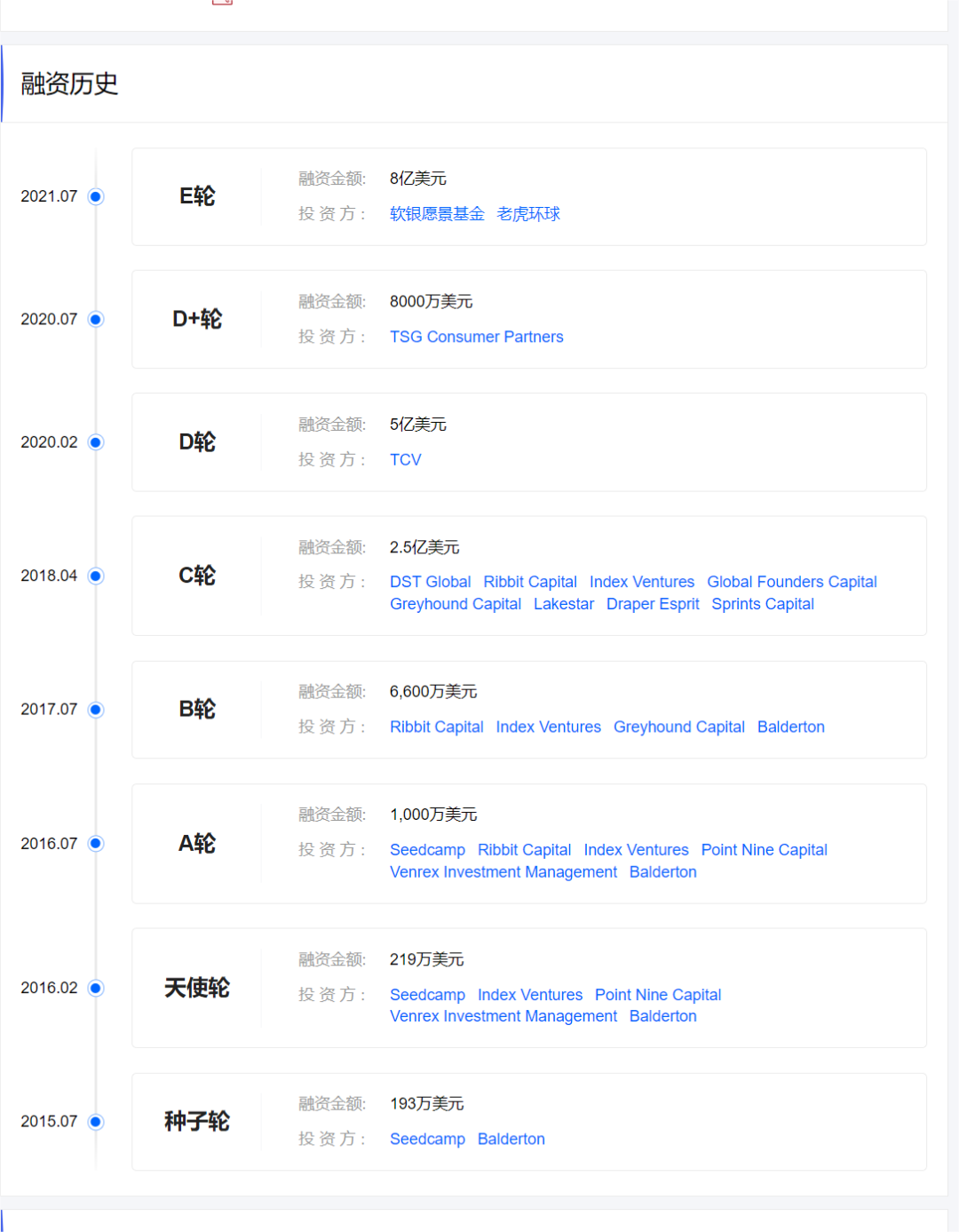Click the 软银愿景基金 investor link
959x1232 pixels.
[x=438, y=214]
